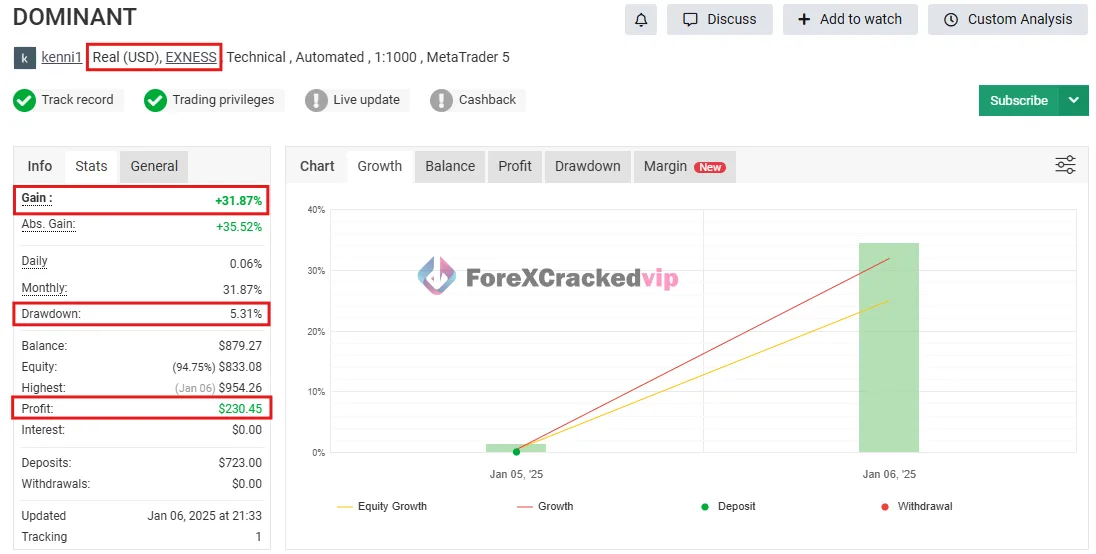Switch to the Balance chart tab
The width and height of the screenshot is (1096, 554).
tap(450, 166)
